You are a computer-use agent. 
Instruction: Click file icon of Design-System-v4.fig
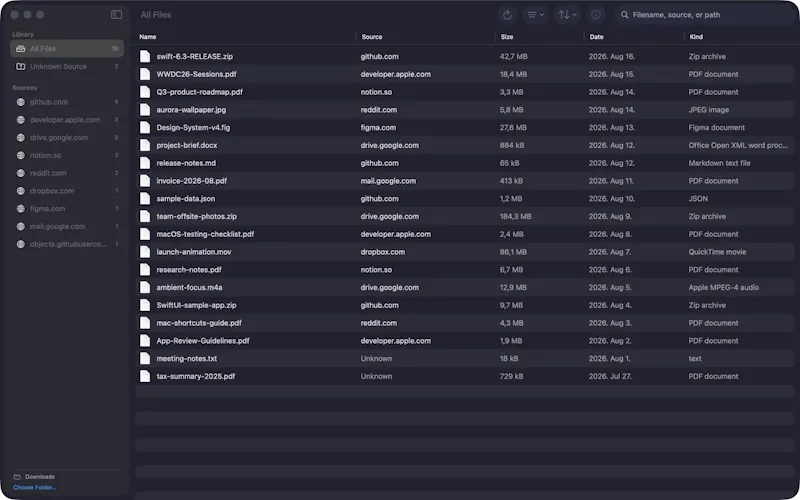(145, 128)
